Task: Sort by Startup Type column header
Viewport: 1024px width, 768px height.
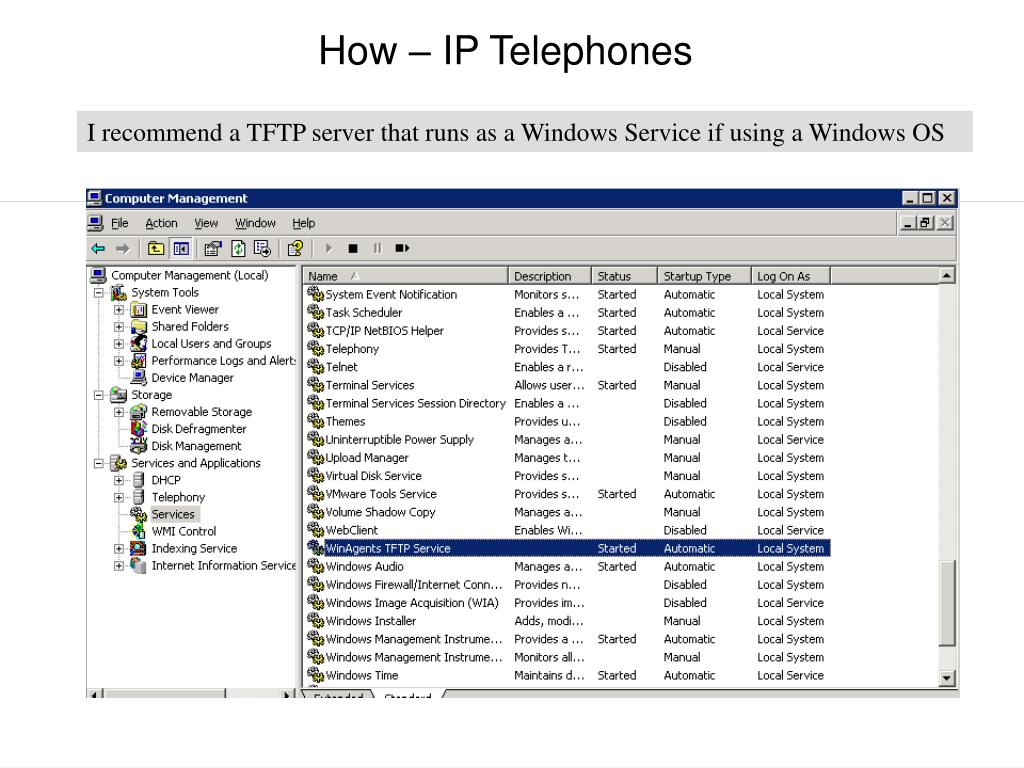Action: click(x=705, y=276)
